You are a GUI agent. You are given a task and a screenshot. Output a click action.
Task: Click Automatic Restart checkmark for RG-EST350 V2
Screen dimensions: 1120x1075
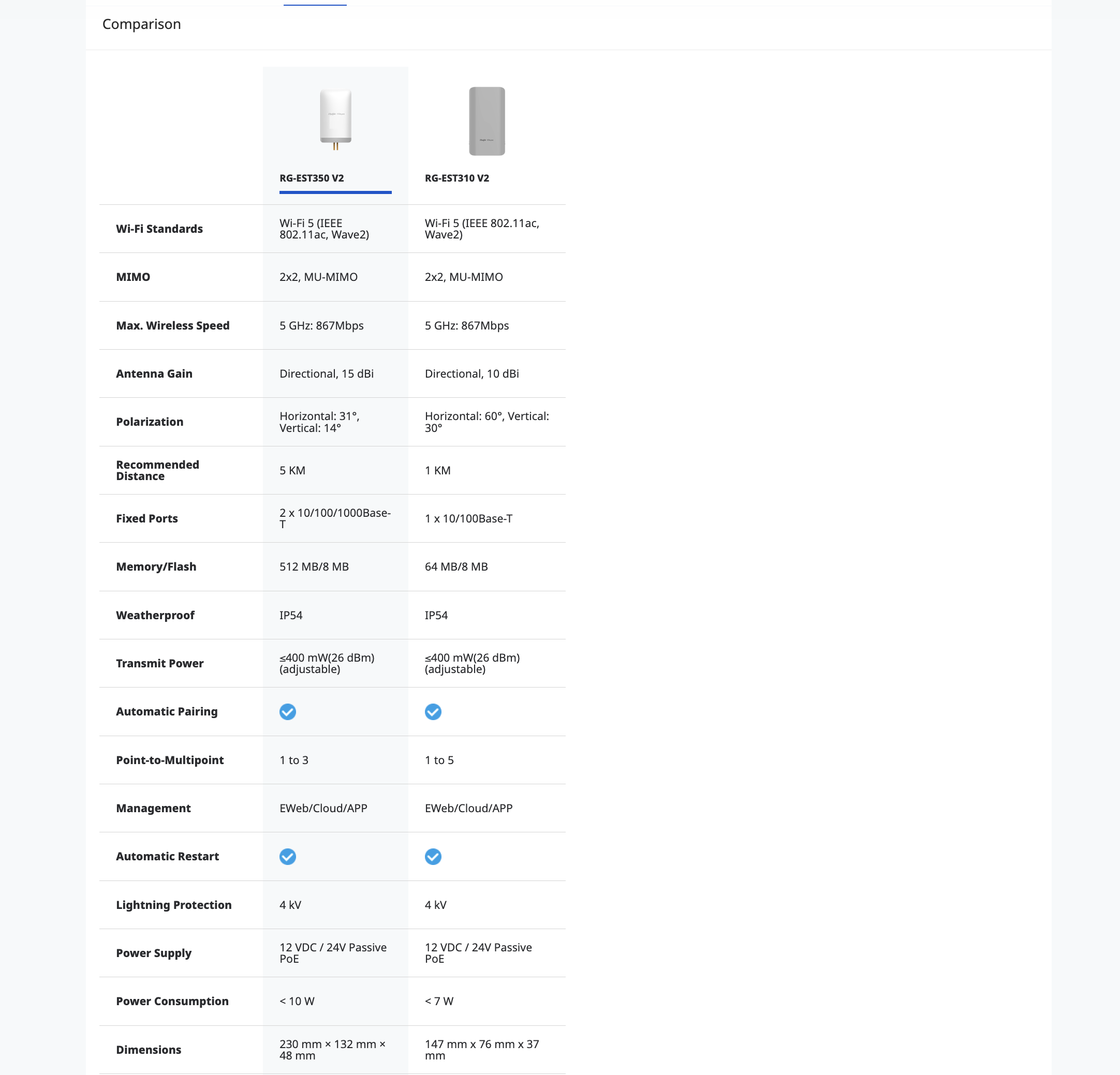287,856
